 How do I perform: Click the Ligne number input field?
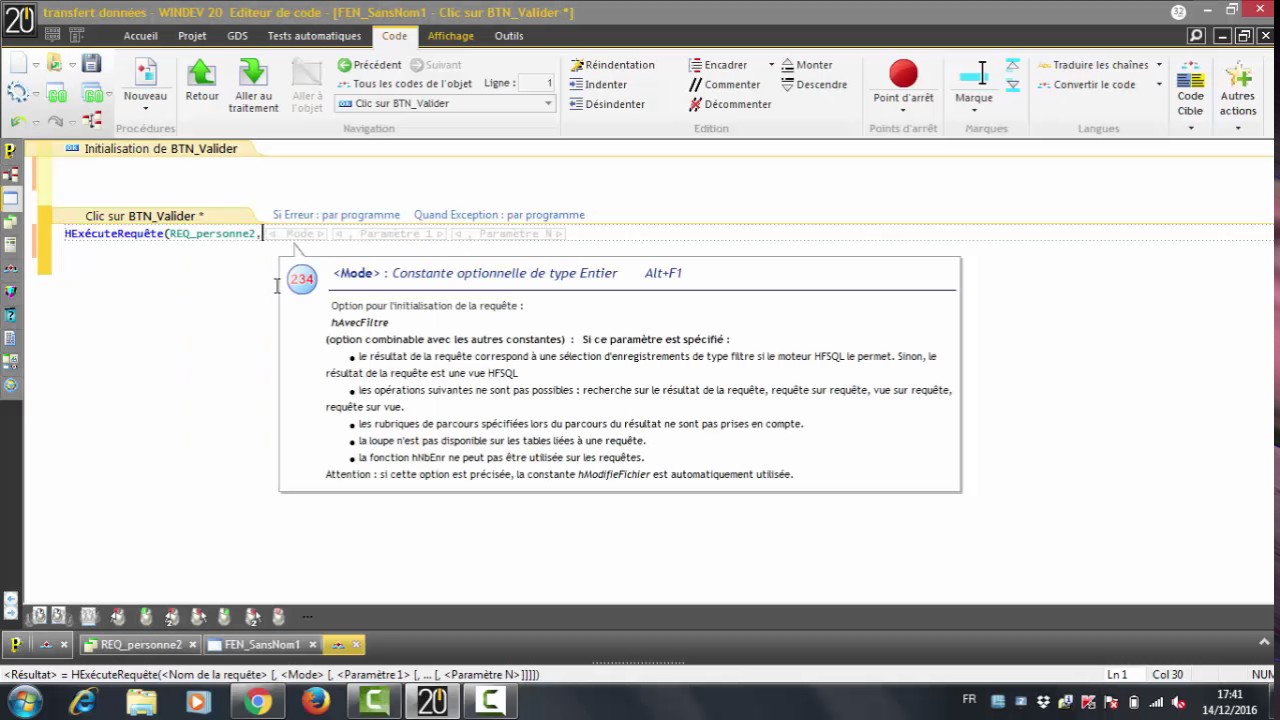536,84
